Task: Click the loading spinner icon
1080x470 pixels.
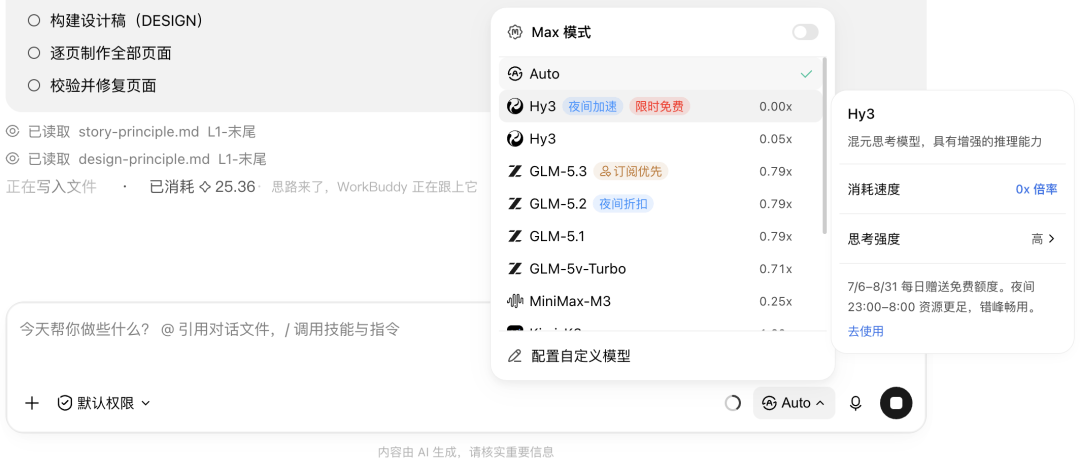Action: (733, 403)
